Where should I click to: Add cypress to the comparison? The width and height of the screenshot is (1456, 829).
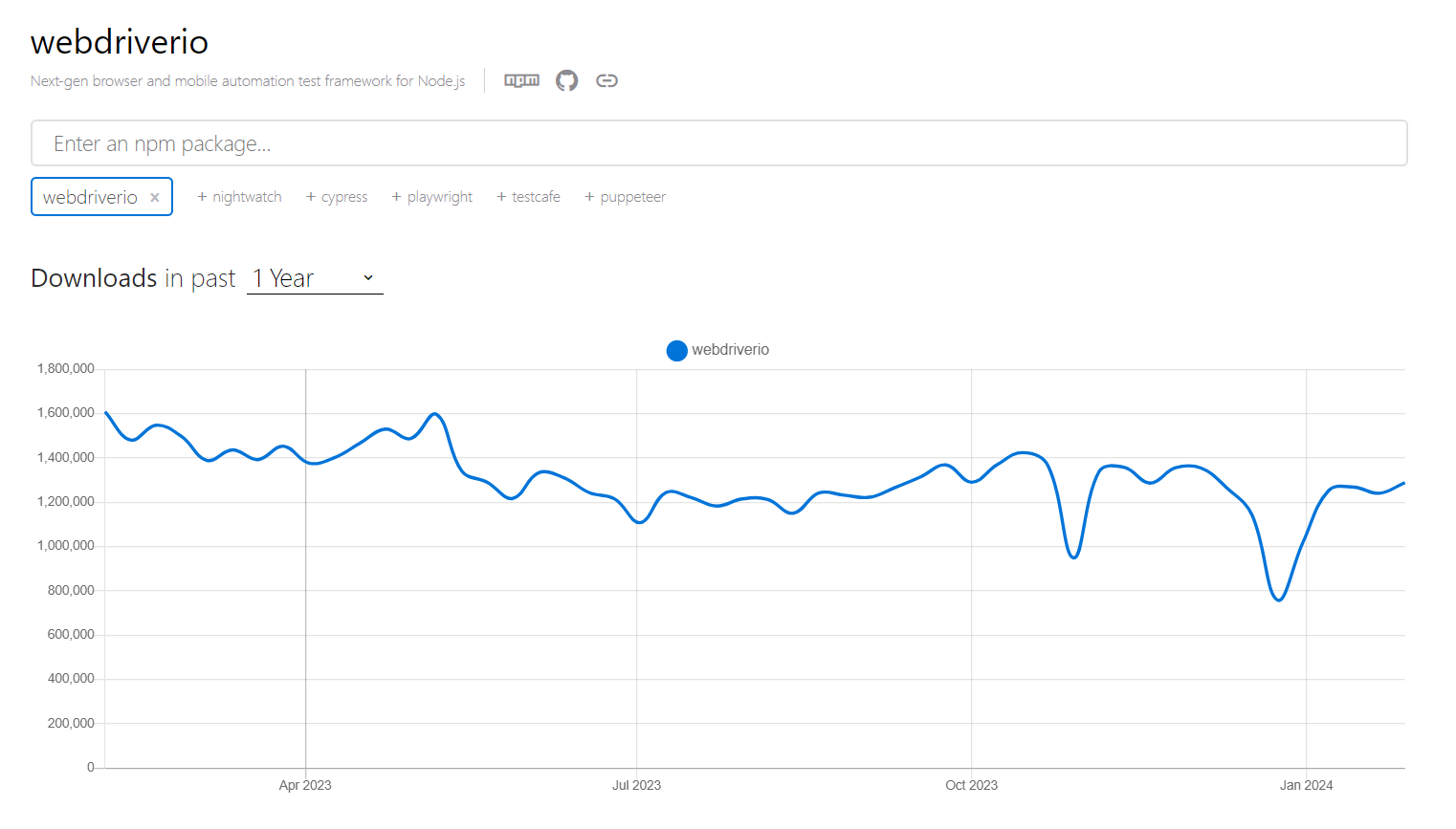point(337,197)
